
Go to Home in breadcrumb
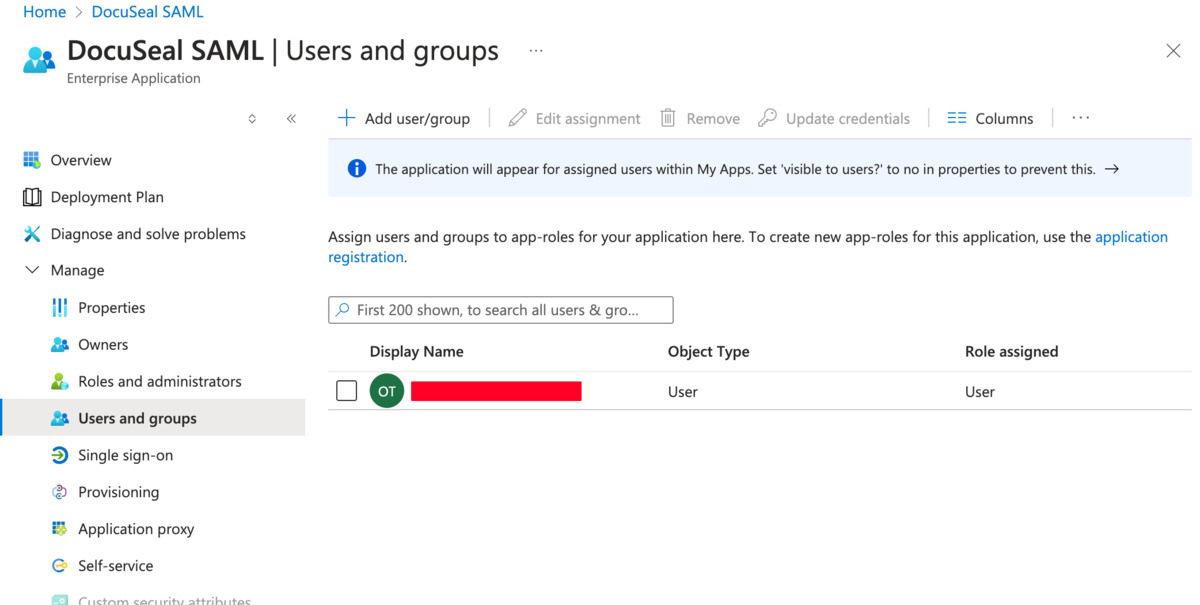[x=44, y=12]
